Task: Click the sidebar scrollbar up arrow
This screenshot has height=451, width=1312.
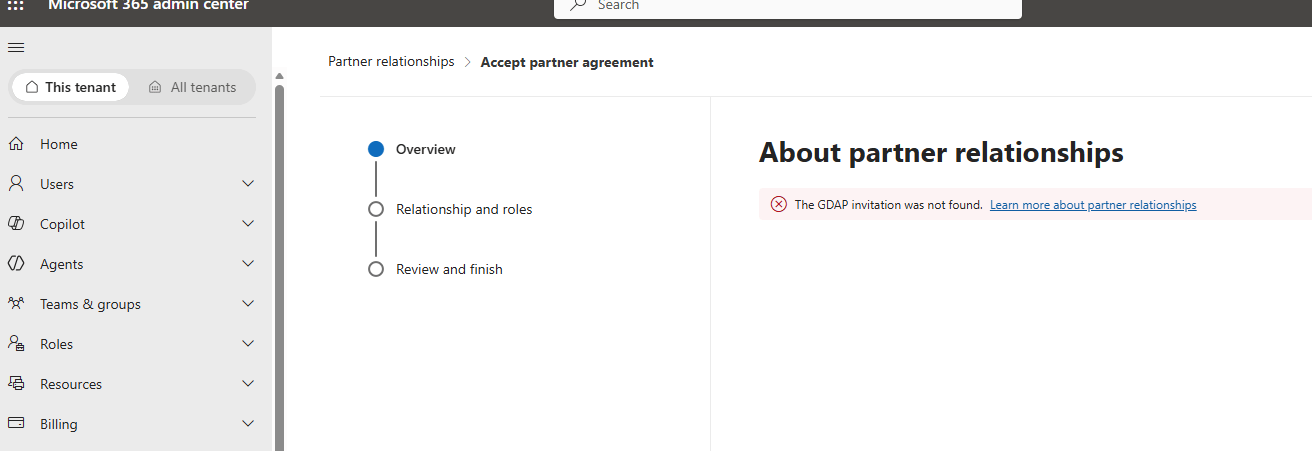Action: coord(280,77)
